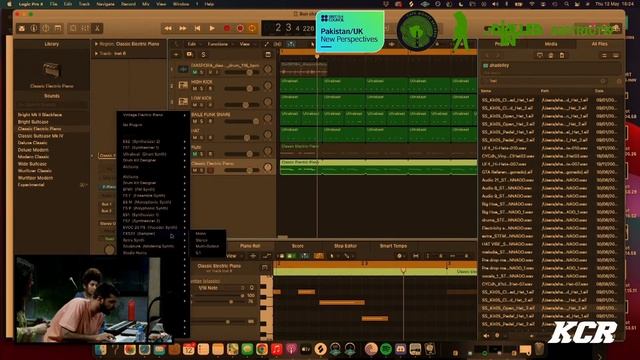The width and height of the screenshot is (640, 360).
Task: Click the Classic Electric Piano pan knob
Action: pyautogui.click(x=268, y=167)
